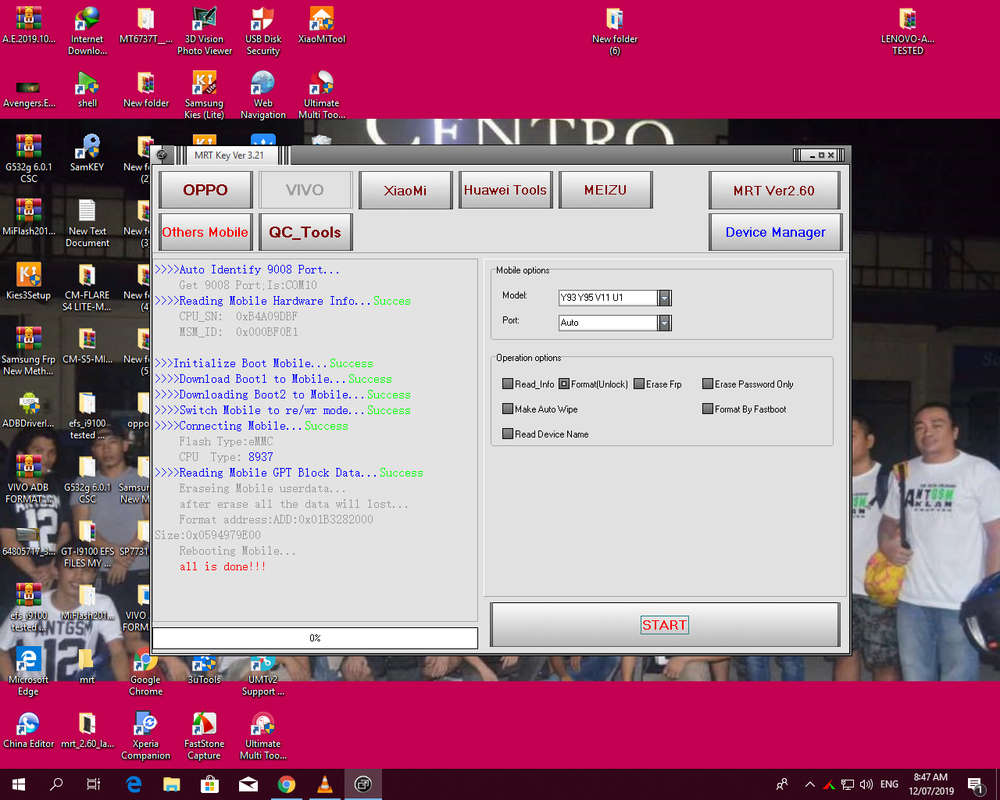Image resolution: width=1000 pixels, height=800 pixels.
Task: Open the taskbar clock showing 8:47 AM
Action: tap(931, 784)
